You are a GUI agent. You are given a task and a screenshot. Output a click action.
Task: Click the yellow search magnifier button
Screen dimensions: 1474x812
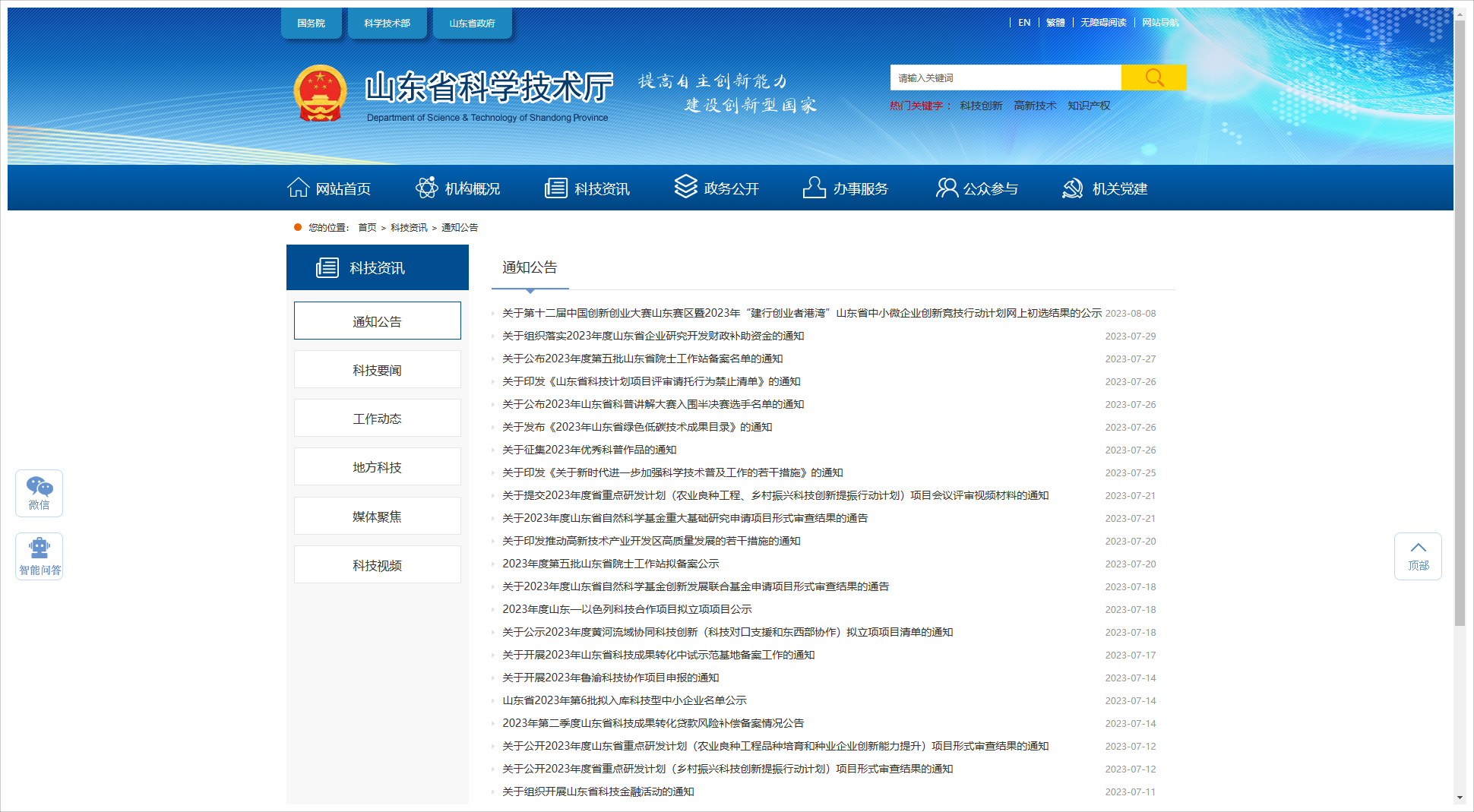tap(1153, 77)
